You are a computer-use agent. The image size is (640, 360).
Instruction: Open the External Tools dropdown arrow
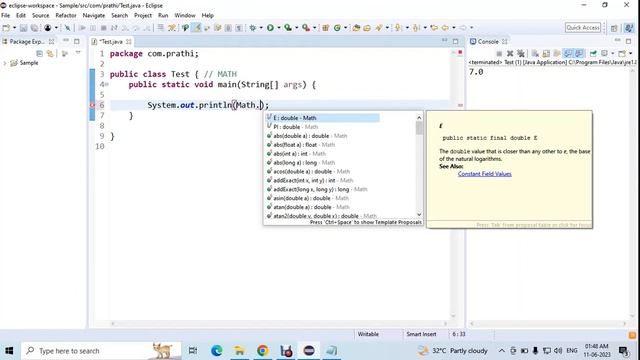coord(314,28)
